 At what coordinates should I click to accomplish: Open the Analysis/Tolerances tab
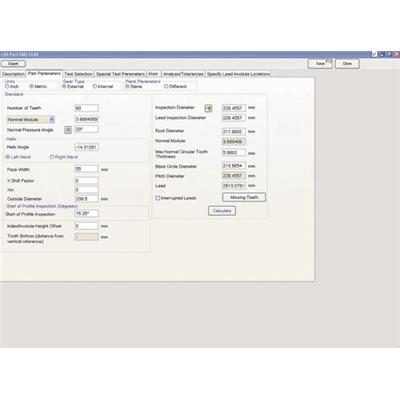(183, 74)
